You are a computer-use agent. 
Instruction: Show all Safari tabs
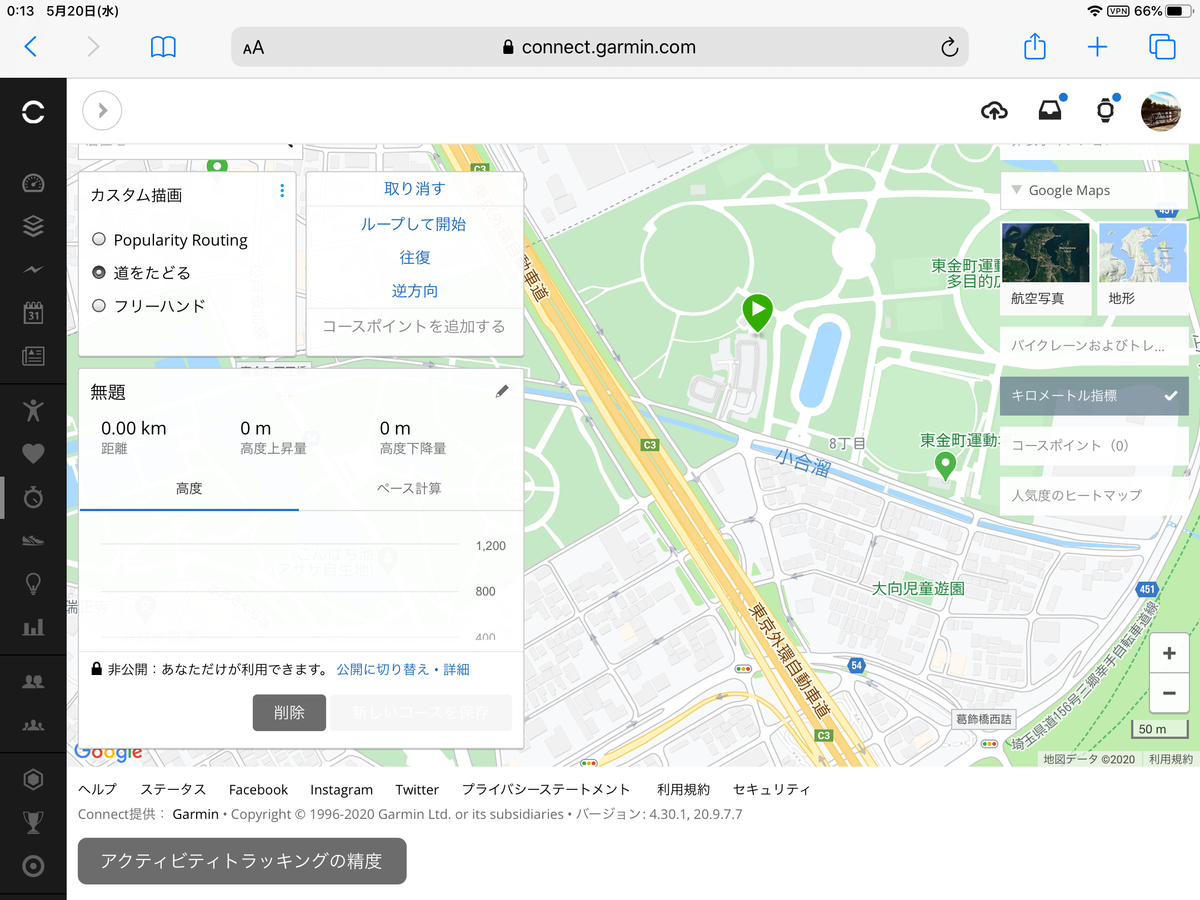[x=1161, y=46]
